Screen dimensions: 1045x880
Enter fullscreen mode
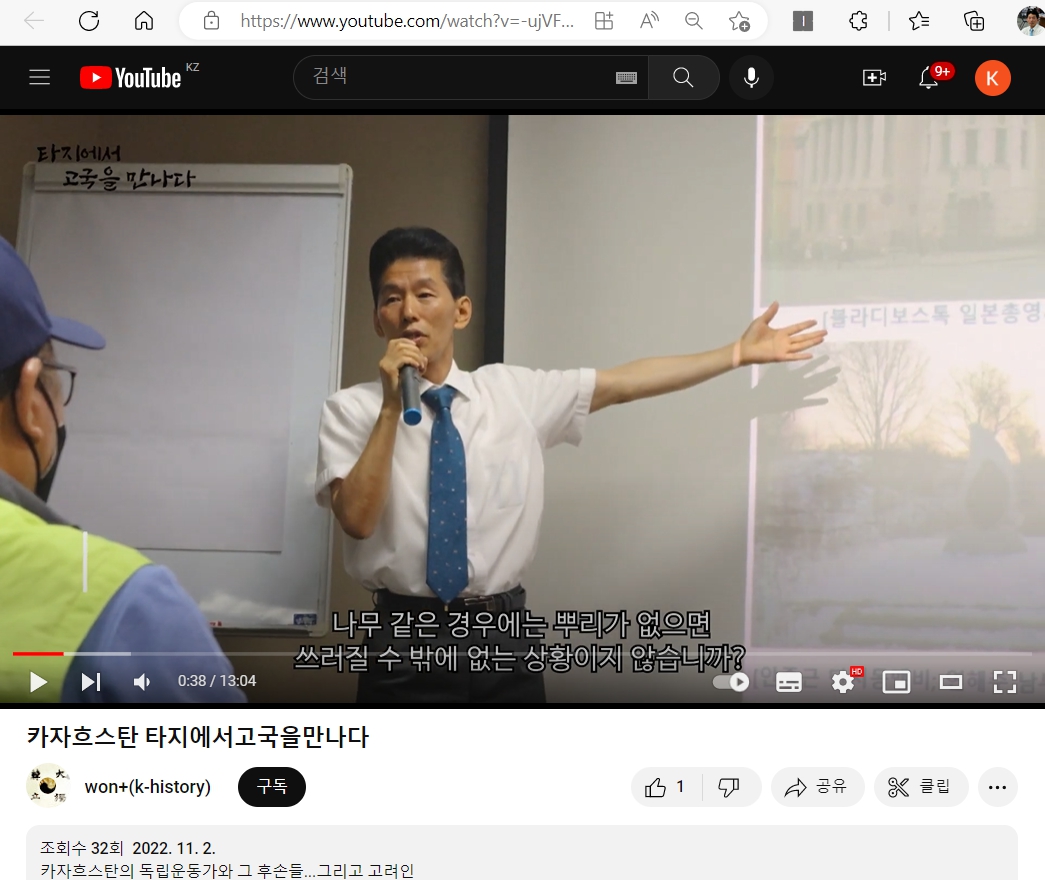(x=1004, y=681)
